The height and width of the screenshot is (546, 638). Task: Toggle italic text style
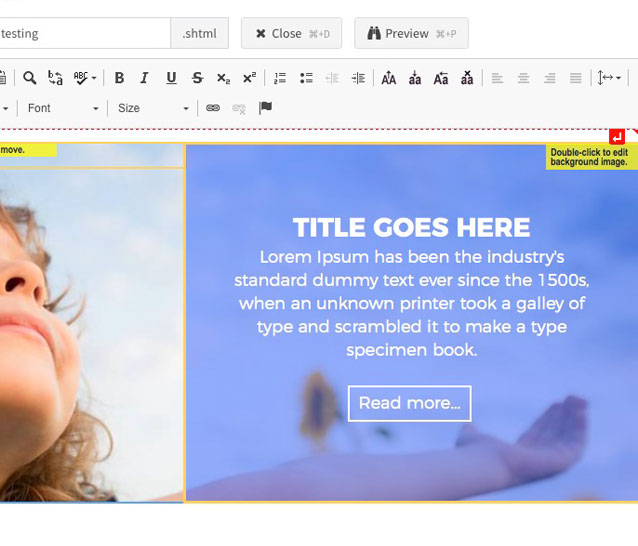click(x=144, y=78)
